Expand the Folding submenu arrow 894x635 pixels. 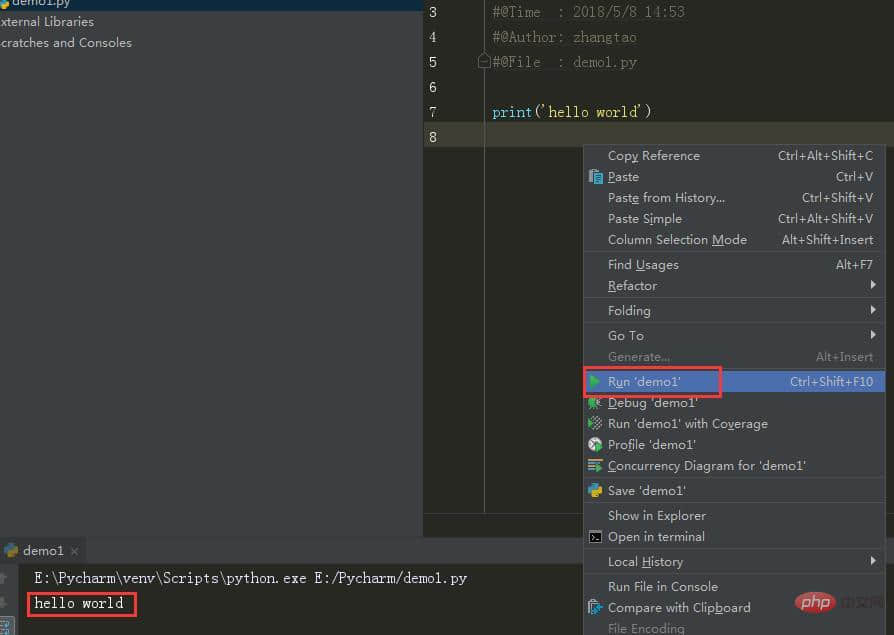click(x=873, y=310)
